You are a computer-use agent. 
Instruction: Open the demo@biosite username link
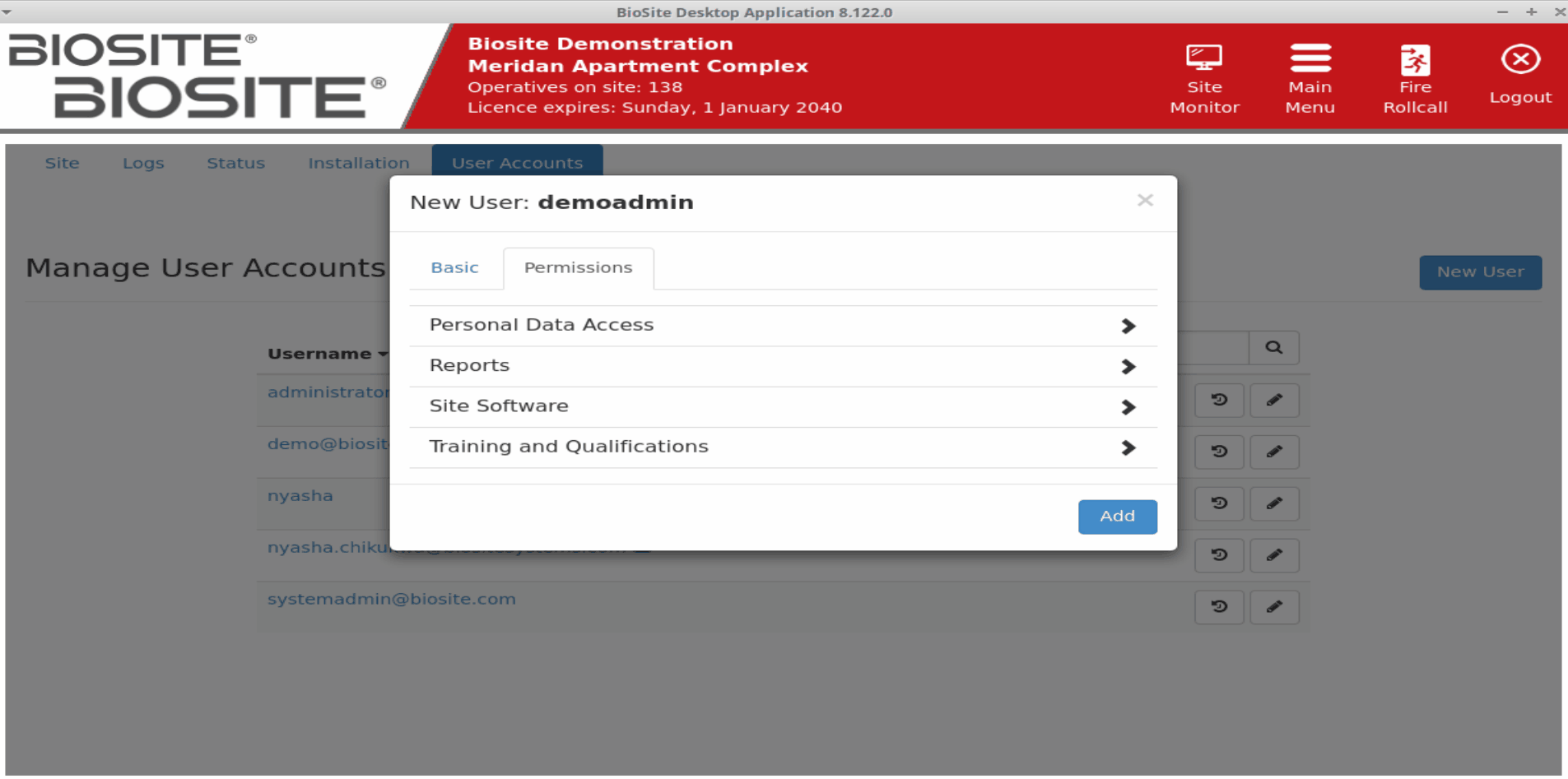[328, 444]
